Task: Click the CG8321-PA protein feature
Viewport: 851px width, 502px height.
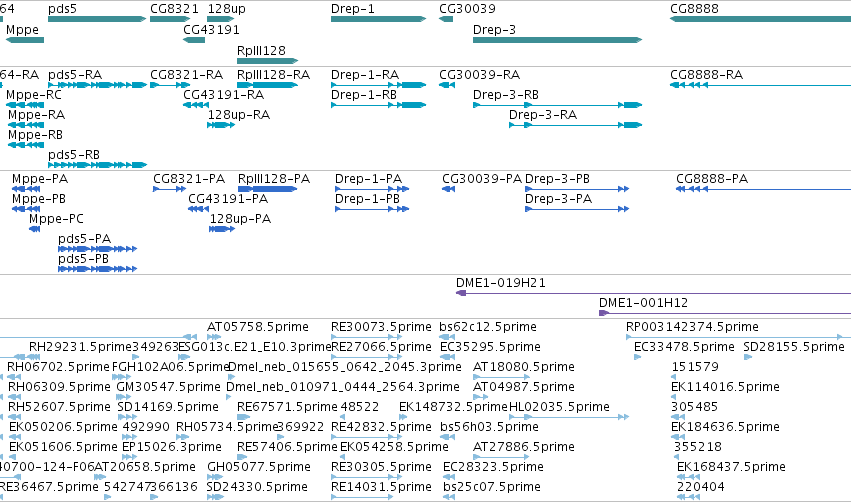Action: [169, 189]
